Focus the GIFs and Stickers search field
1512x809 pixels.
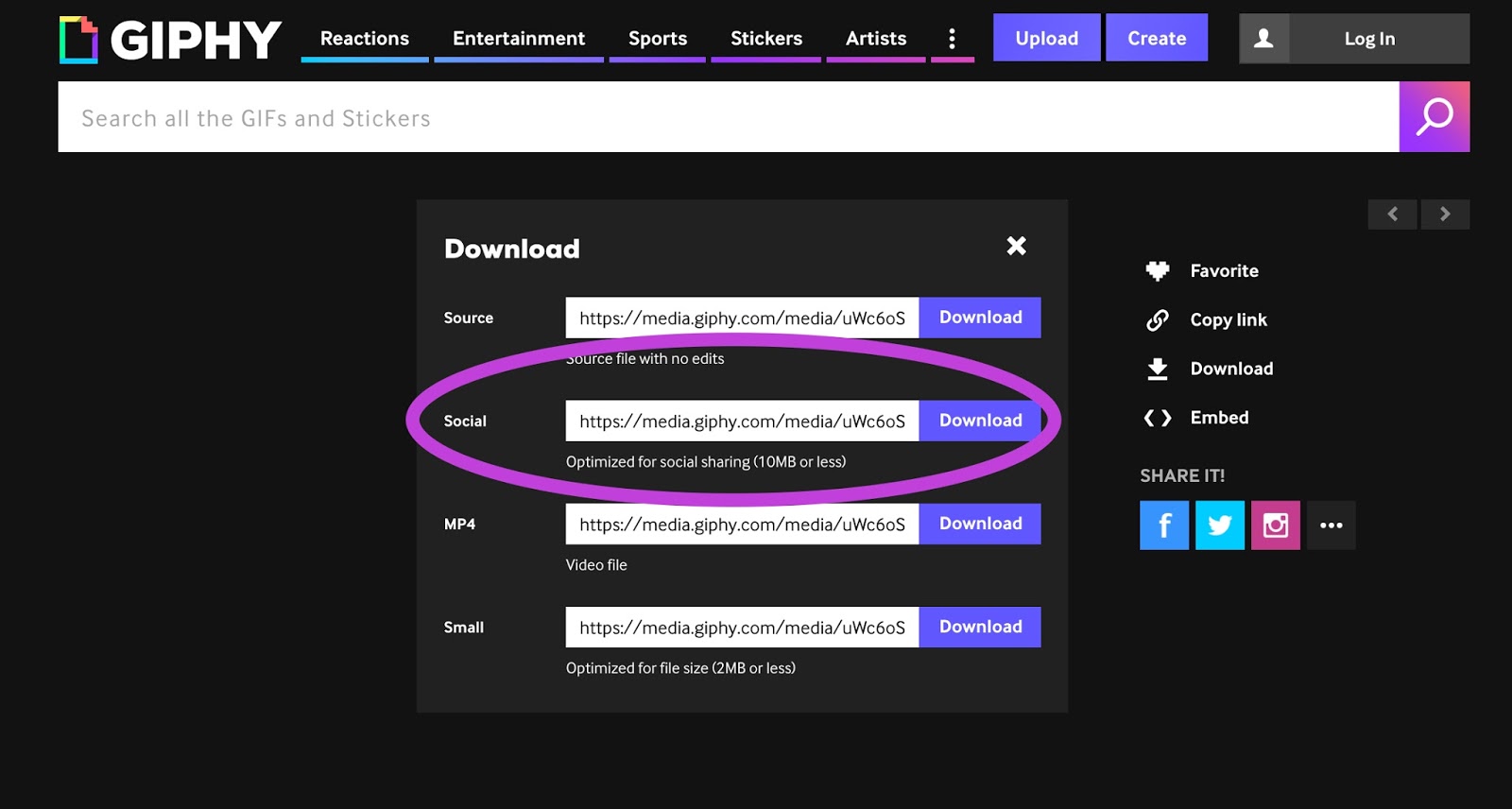[729, 117]
